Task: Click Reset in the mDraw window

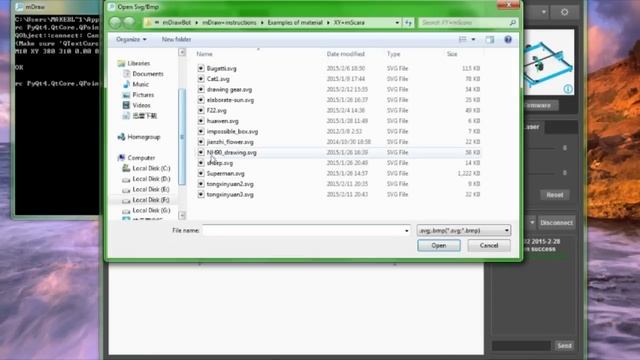Action: tap(555, 195)
